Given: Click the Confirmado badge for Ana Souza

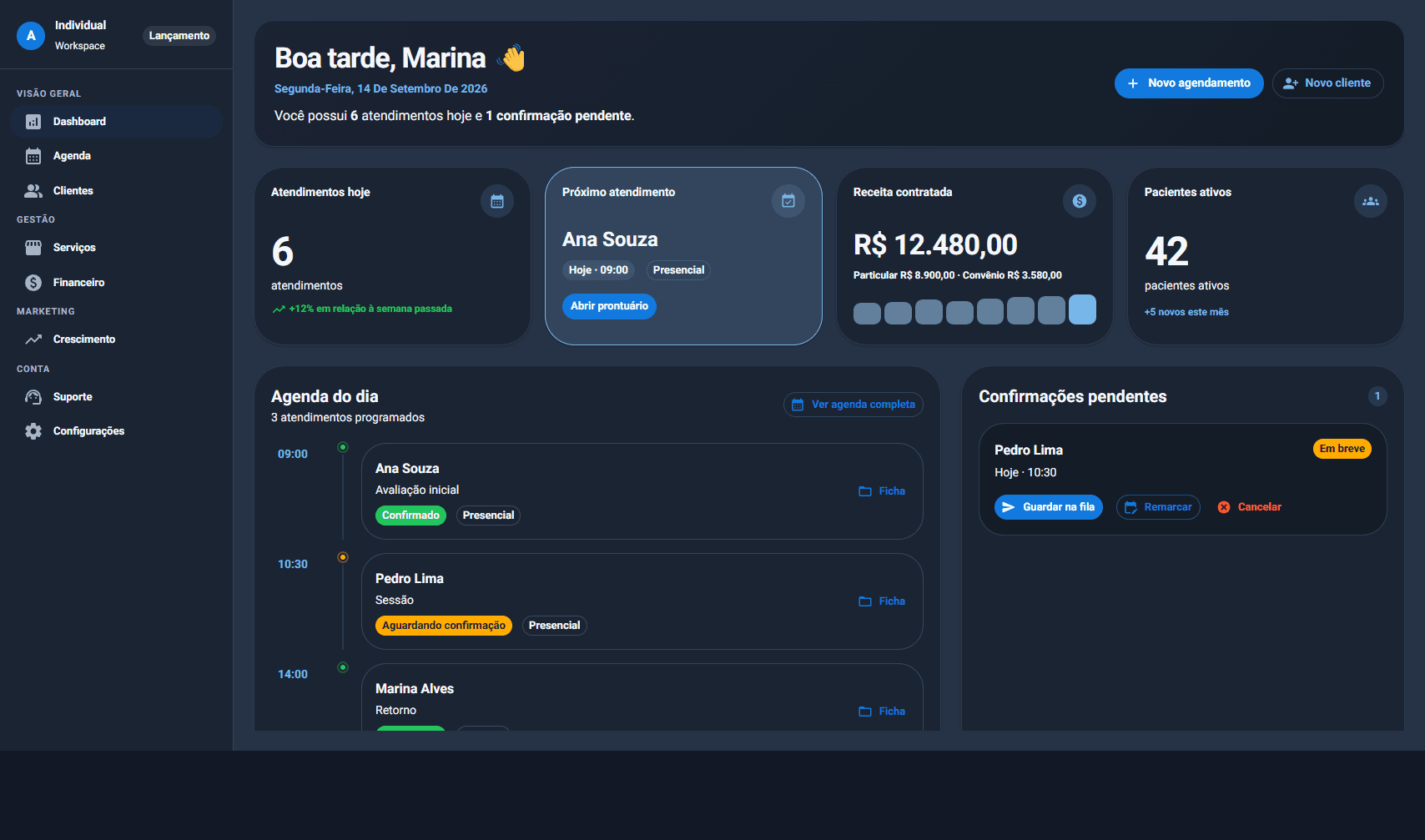Looking at the screenshot, I should pos(410,516).
